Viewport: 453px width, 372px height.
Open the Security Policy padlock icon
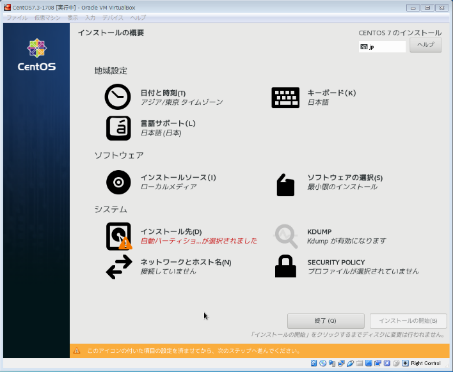285,266
